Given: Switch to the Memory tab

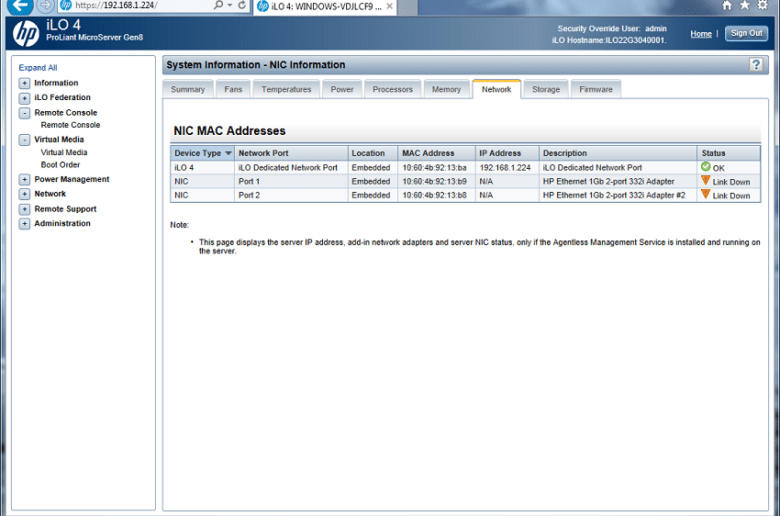Looking at the screenshot, I should [446, 90].
